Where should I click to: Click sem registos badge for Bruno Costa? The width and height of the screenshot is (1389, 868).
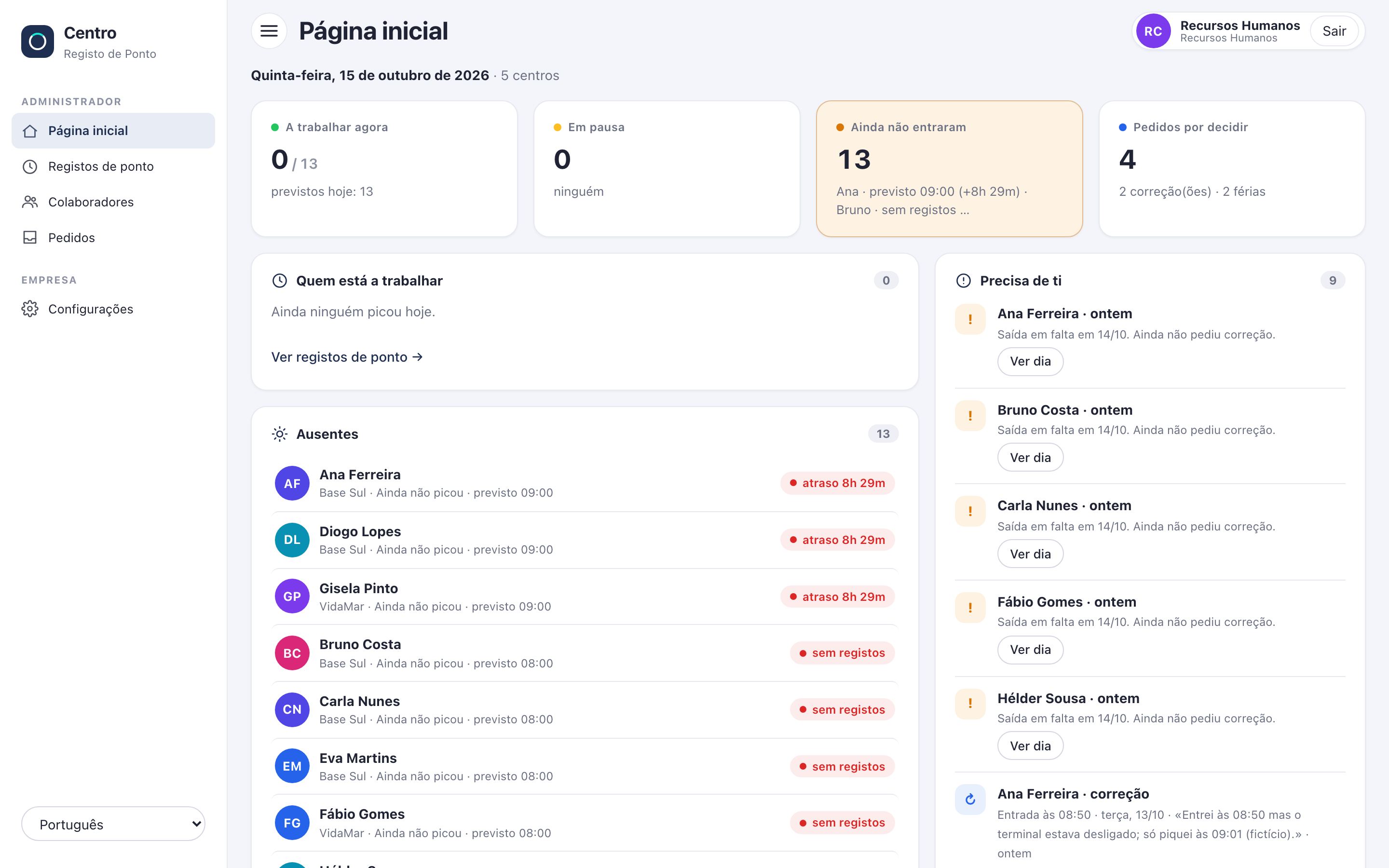(843, 653)
